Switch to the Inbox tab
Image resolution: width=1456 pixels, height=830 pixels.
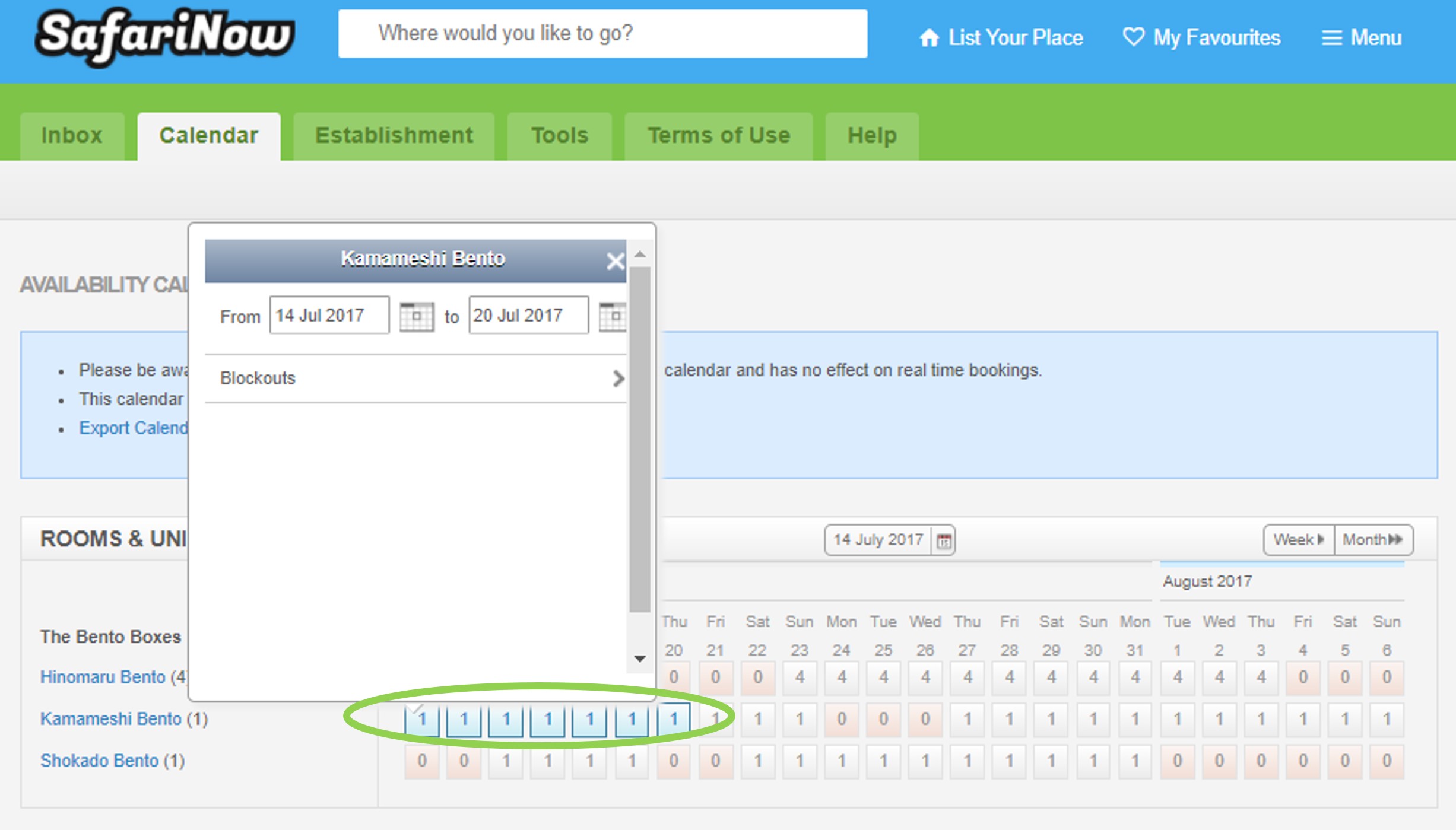72,136
